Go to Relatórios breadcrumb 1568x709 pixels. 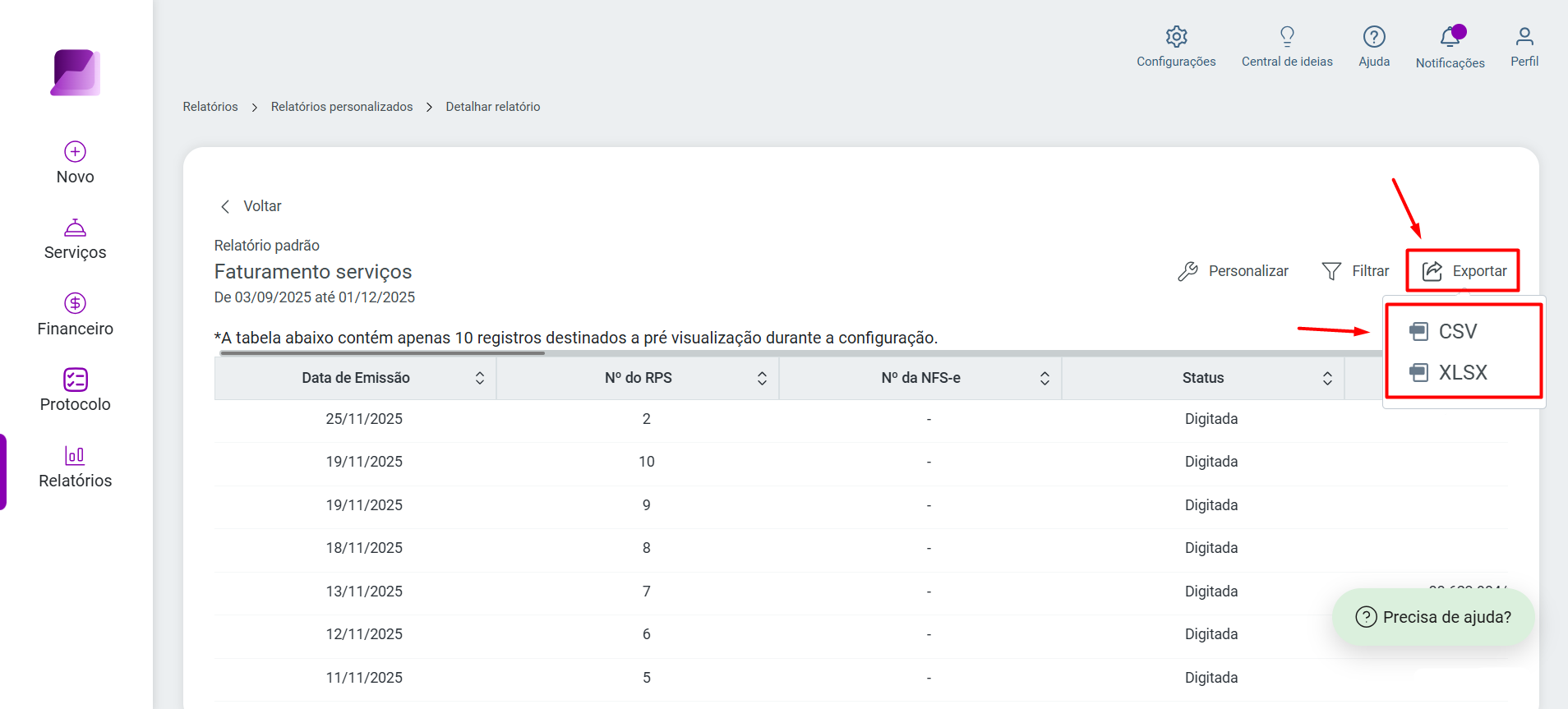[210, 107]
